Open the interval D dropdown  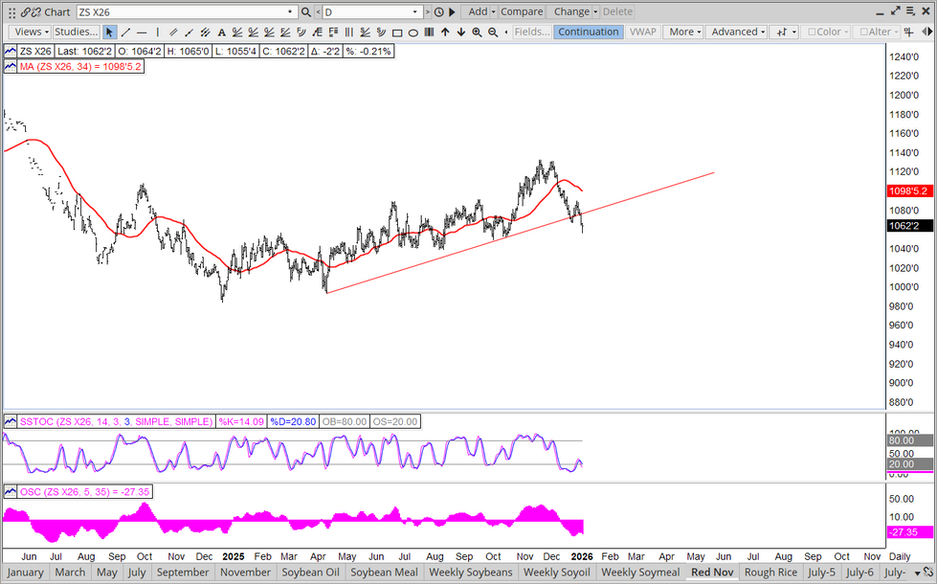415,12
